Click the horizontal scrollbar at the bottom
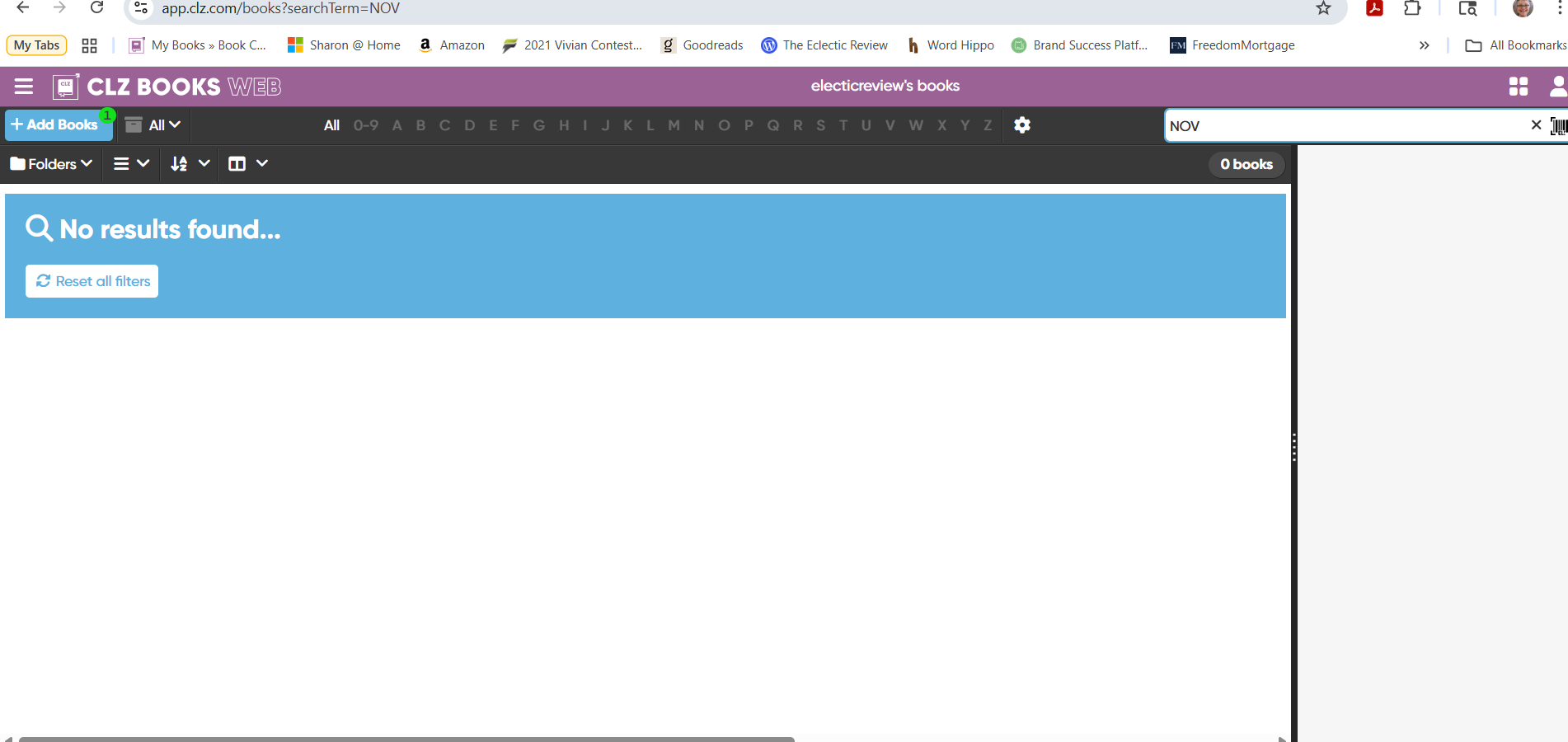Image resolution: width=1568 pixels, height=742 pixels. tap(406, 739)
